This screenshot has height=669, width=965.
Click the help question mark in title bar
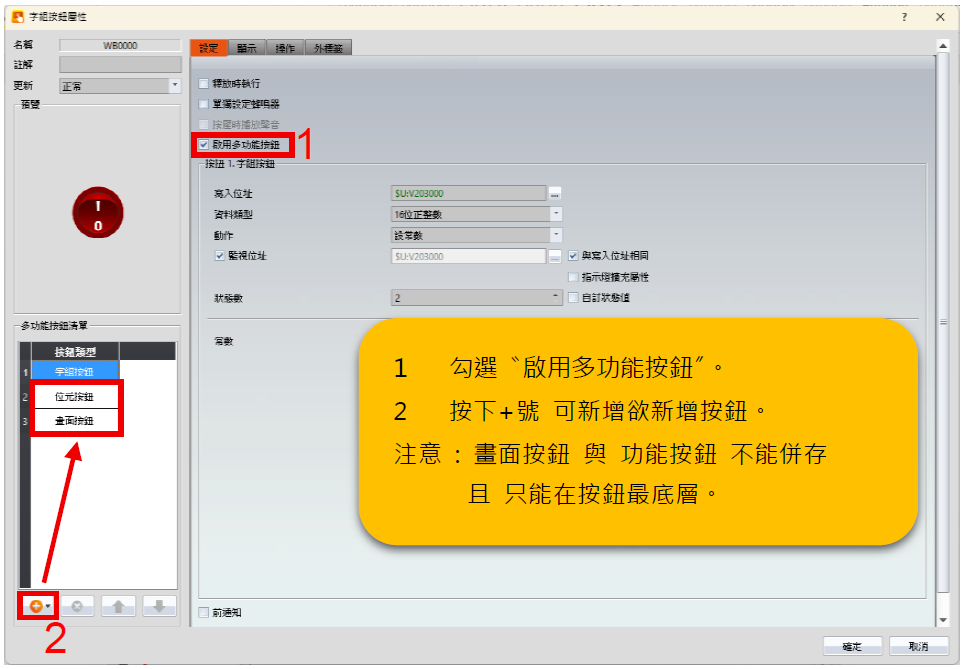[904, 17]
